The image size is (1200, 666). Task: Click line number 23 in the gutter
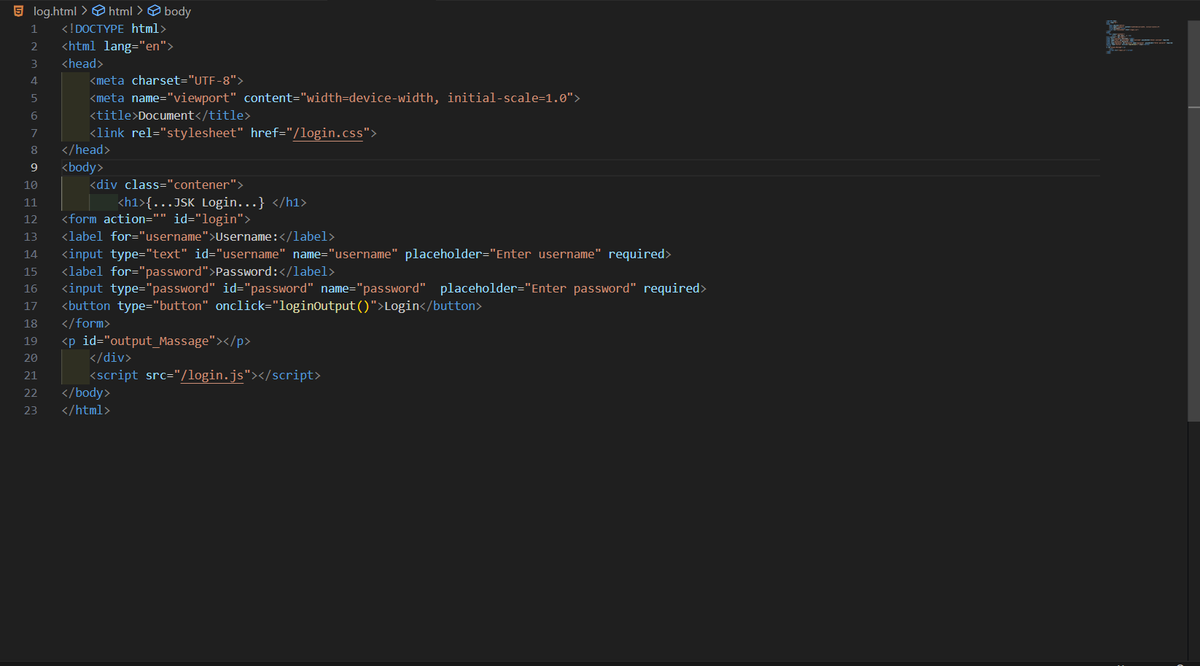pyautogui.click(x=30, y=410)
